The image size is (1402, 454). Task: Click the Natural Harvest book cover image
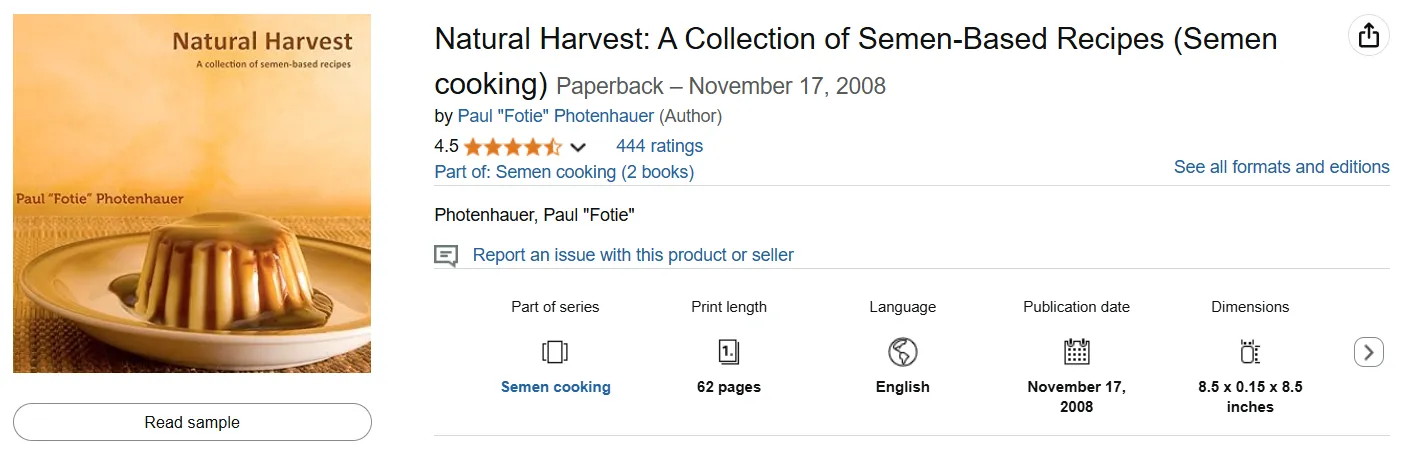pyautogui.click(x=192, y=193)
